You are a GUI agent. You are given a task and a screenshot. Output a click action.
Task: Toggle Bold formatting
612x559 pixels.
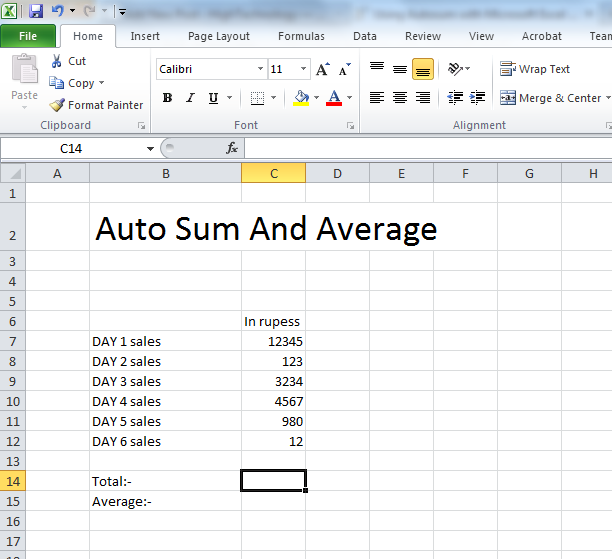[x=167, y=98]
